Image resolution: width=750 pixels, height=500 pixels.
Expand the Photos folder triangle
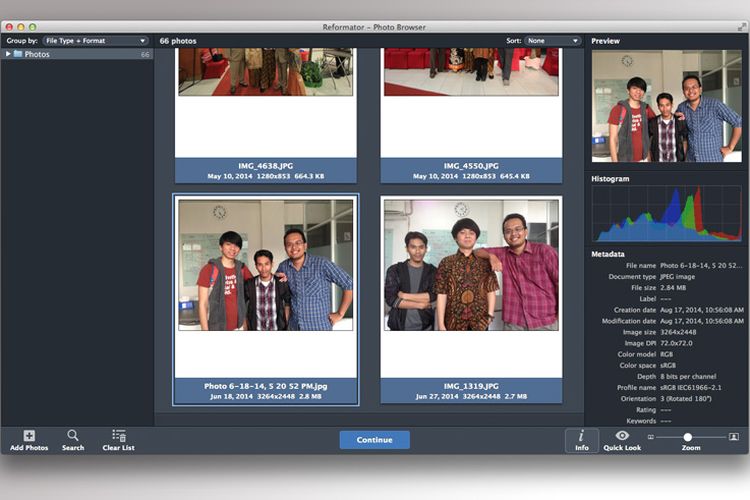[8, 54]
